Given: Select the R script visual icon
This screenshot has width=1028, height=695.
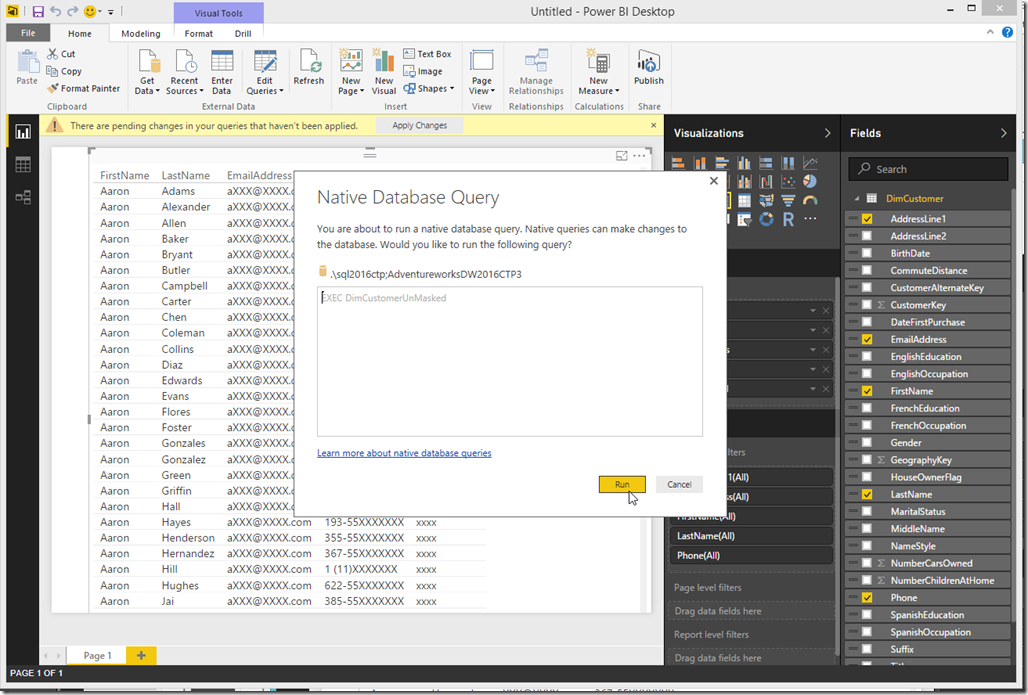Looking at the screenshot, I should tap(788, 220).
